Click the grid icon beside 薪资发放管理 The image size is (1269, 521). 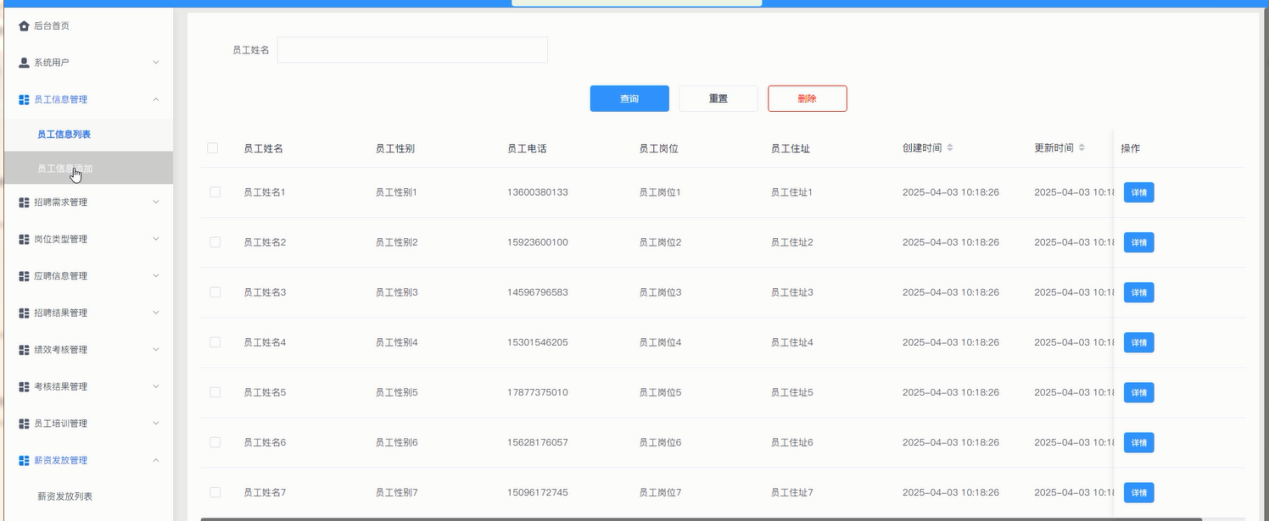[24, 460]
